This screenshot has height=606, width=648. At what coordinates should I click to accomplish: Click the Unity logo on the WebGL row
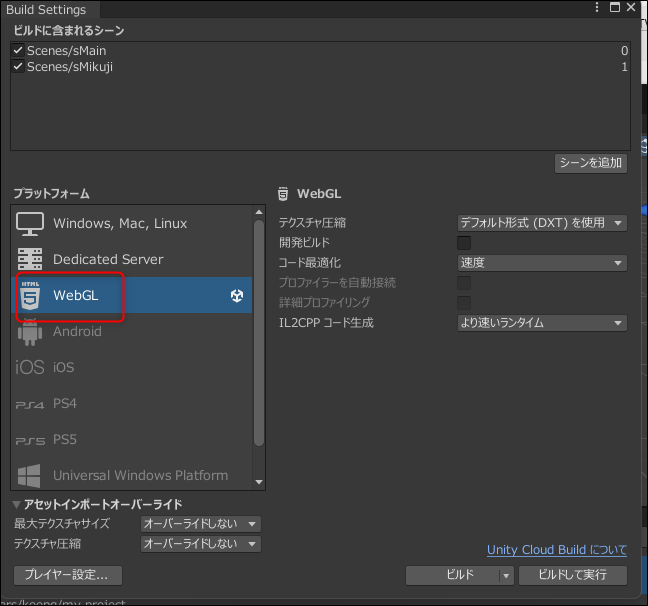[x=237, y=296]
